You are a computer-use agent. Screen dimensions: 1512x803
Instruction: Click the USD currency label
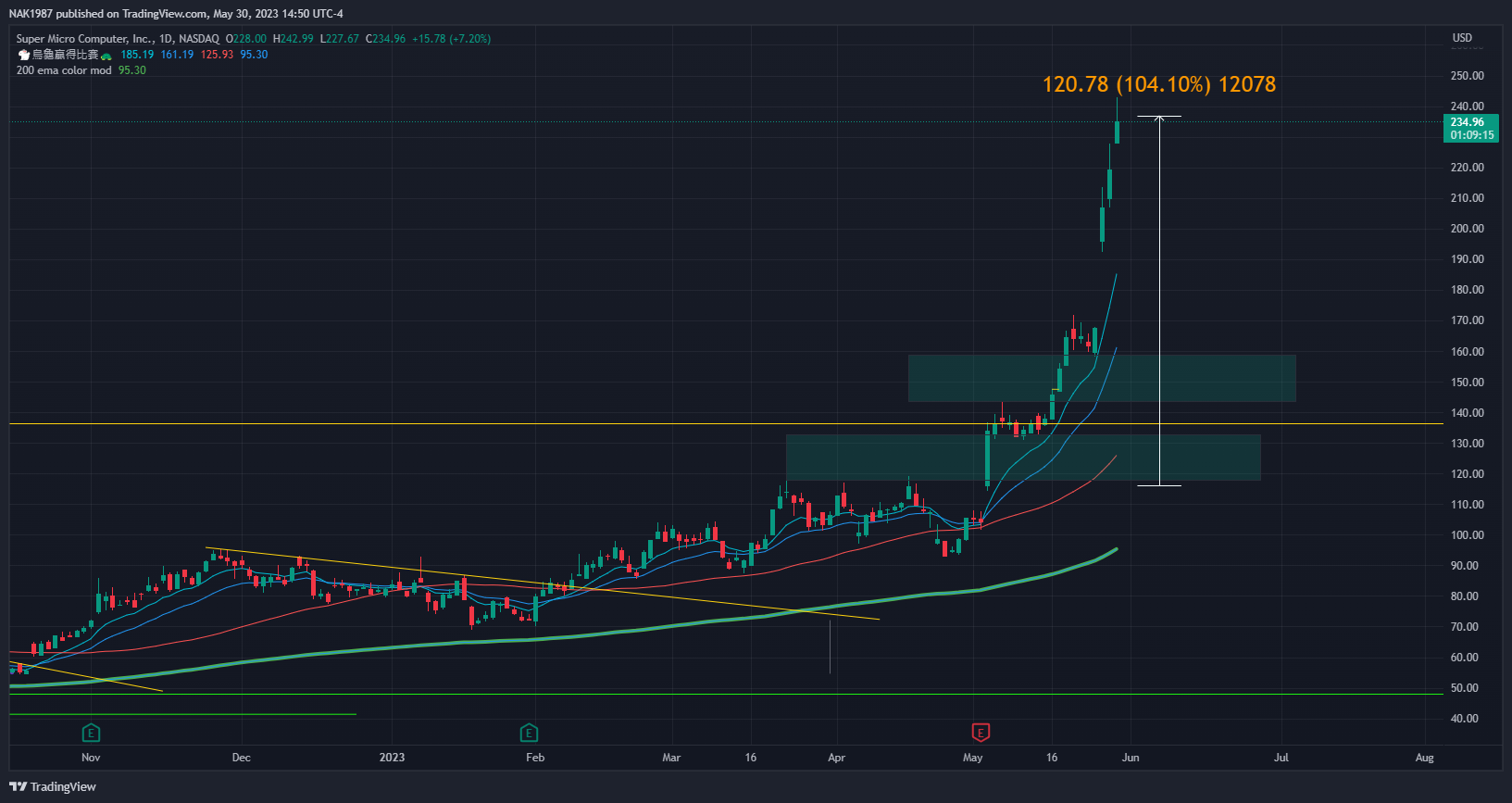(1462, 38)
